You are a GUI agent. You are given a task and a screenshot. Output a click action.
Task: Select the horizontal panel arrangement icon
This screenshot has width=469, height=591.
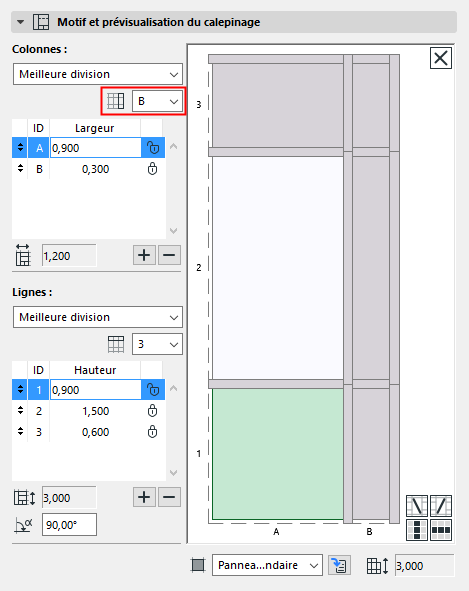point(441,530)
